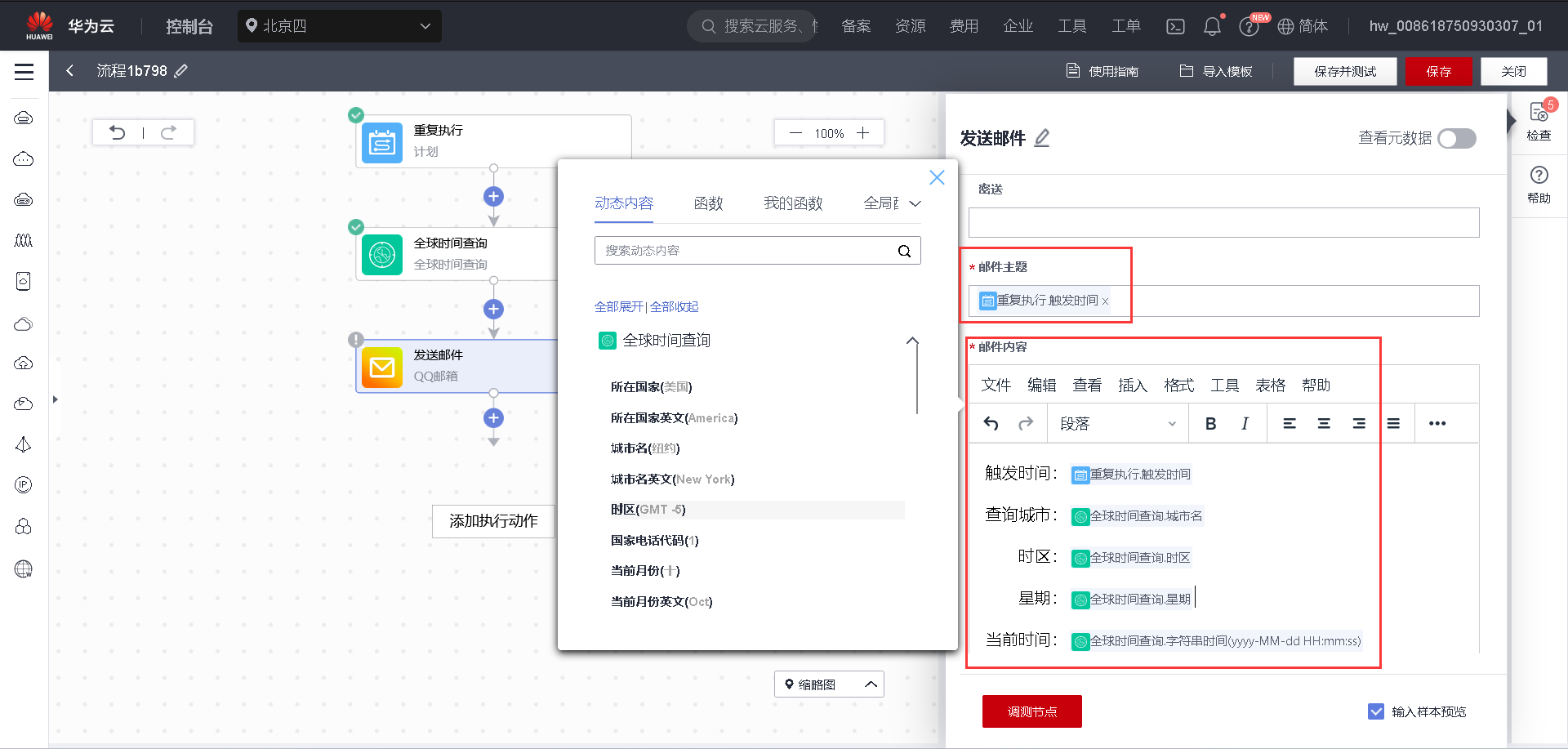Viewport: 1568px width, 749px height.
Task: Uncheck the 输入样本预览 checkbox
Action: pos(1378,711)
